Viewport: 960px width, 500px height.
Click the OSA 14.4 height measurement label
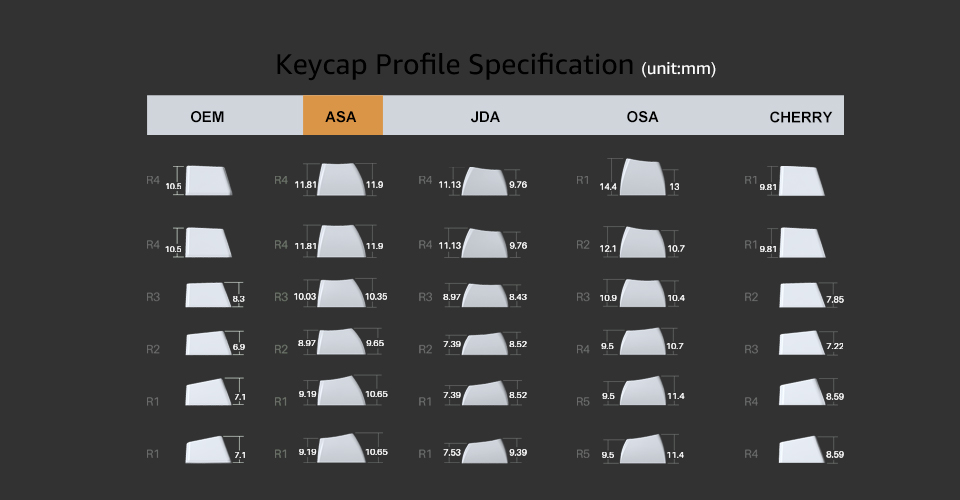tap(607, 187)
